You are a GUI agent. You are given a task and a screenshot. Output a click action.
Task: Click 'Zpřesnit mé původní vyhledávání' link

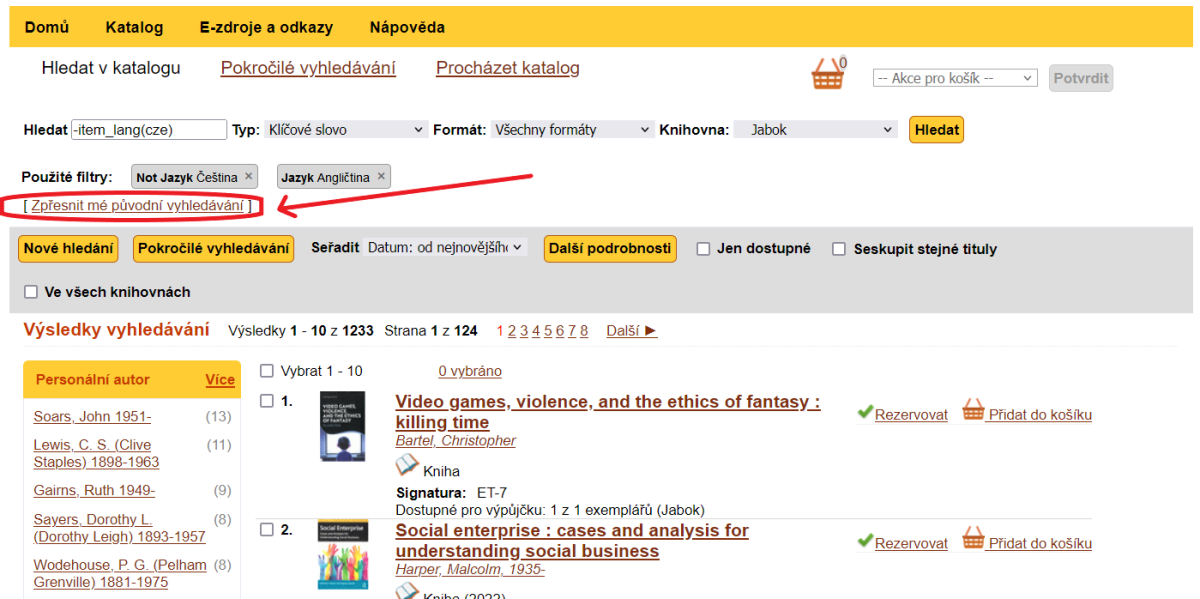point(137,205)
